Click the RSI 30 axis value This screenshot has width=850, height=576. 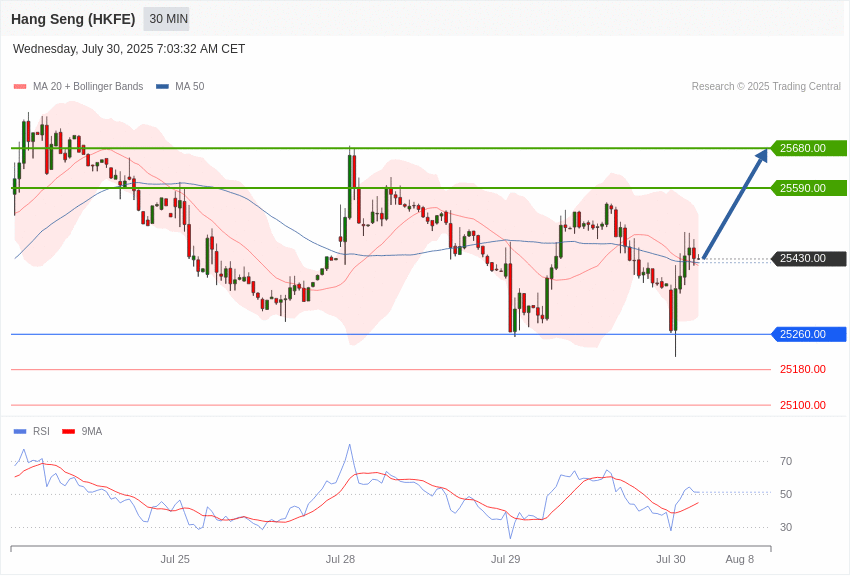786,527
